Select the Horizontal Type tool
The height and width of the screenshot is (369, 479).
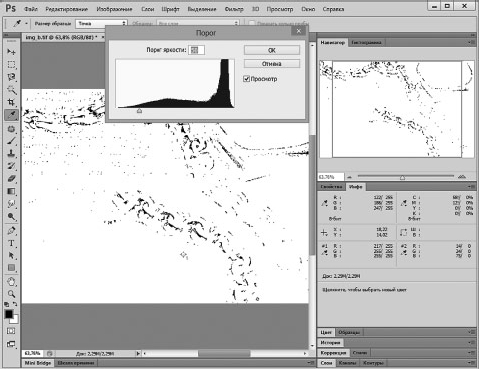click(x=11, y=243)
